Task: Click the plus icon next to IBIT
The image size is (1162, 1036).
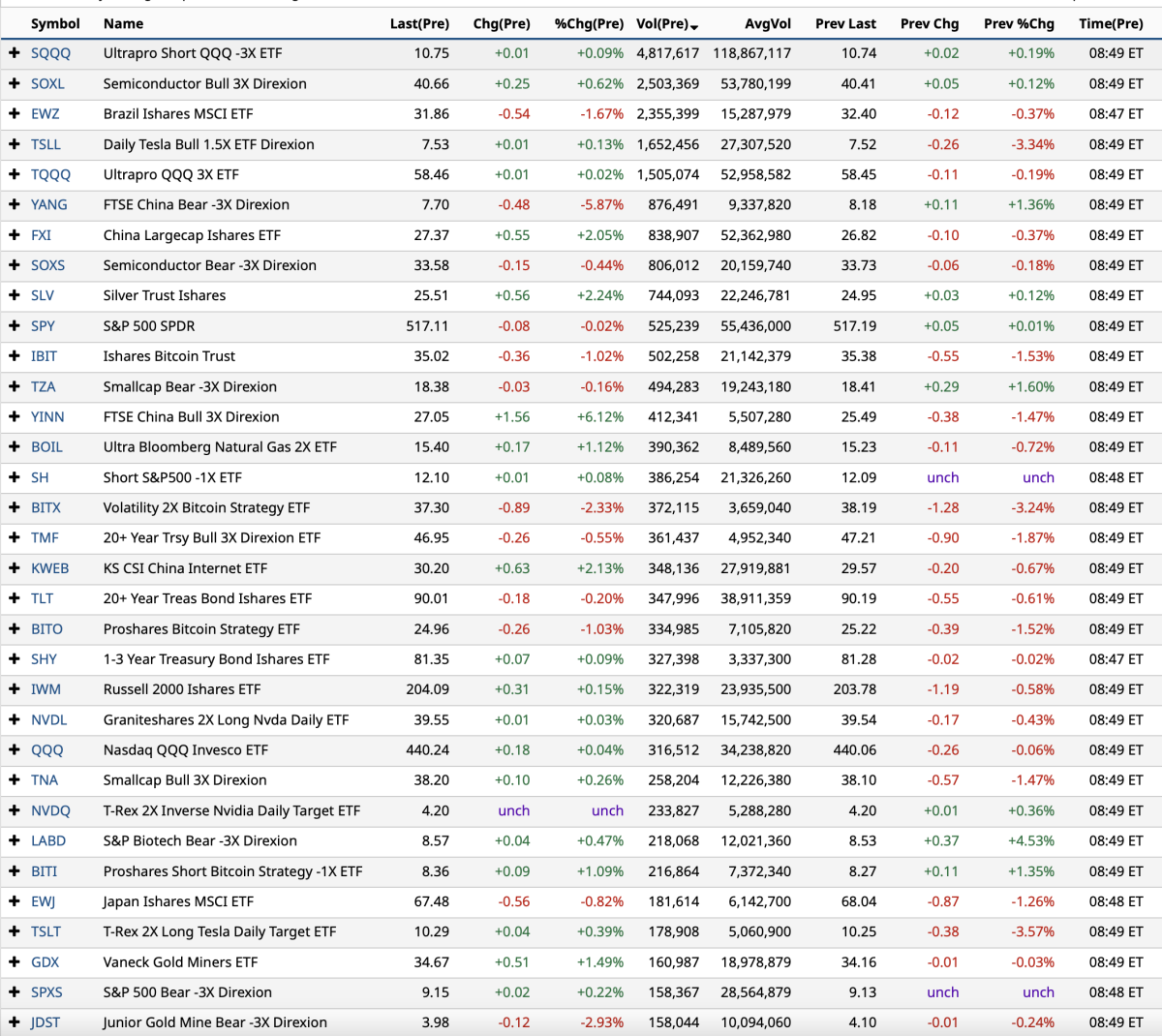Action: (14, 356)
